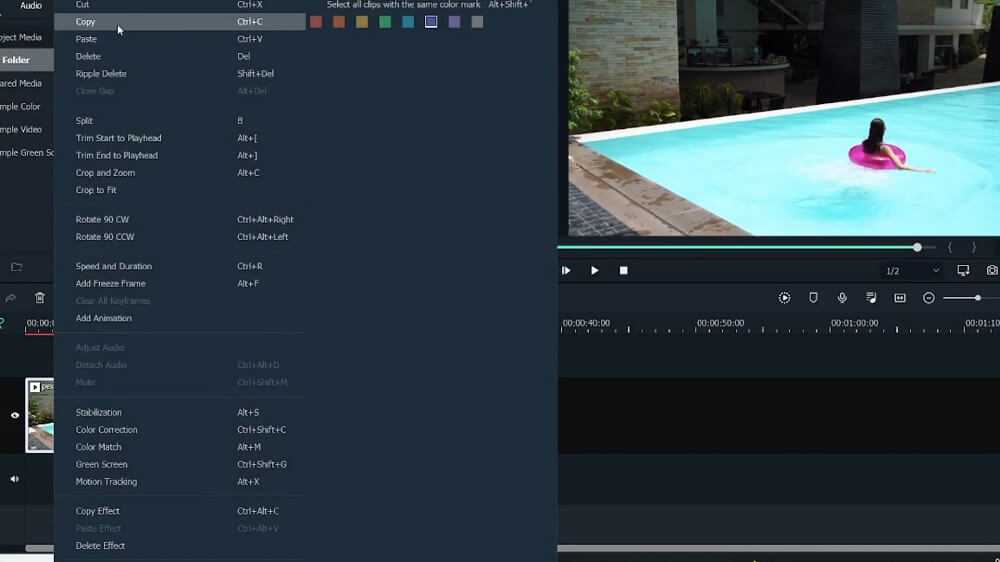
Task: Mute the audio track speaker icon
Action: click(x=15, y=479)
